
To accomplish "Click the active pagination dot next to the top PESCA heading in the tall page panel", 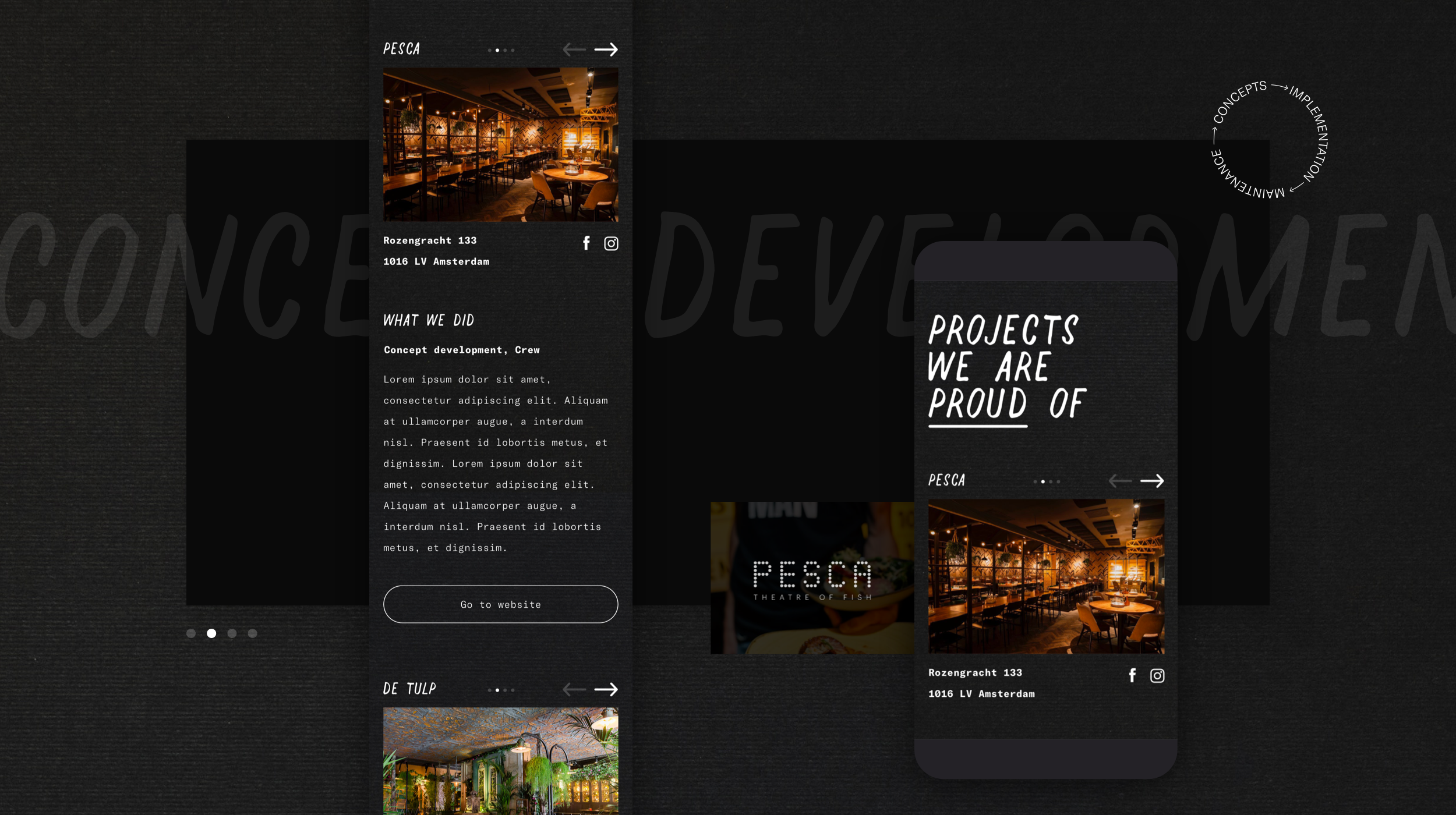I will [497, 50].
